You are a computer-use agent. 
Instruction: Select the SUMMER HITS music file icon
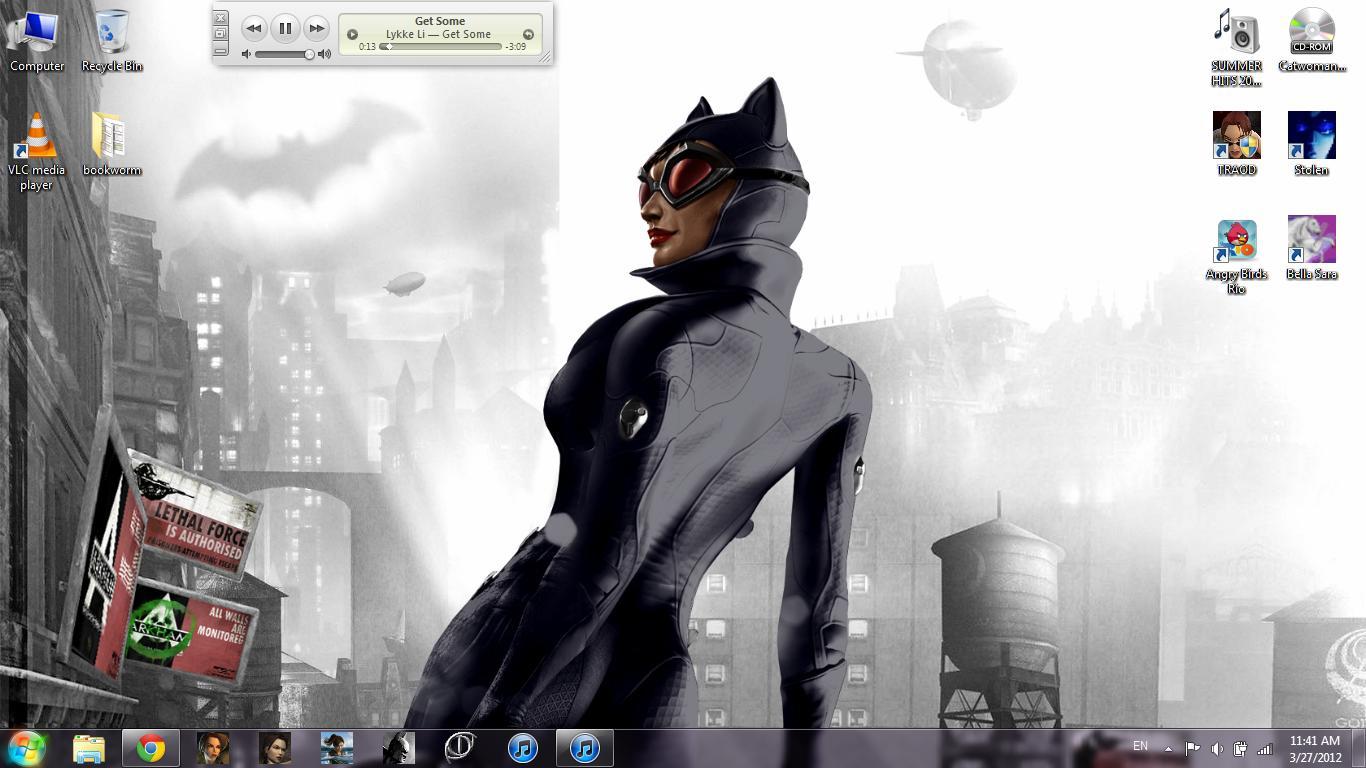pos(1237,48)
